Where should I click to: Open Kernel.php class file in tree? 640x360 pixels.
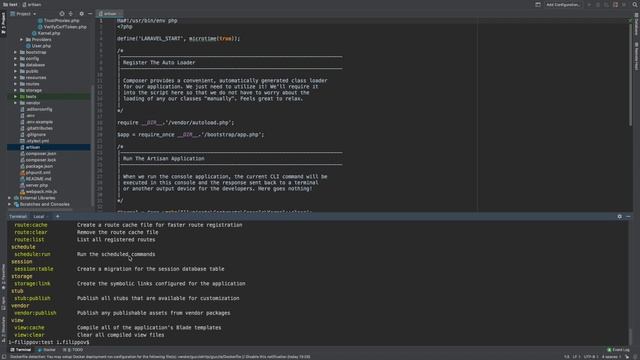tap(46, 33)
